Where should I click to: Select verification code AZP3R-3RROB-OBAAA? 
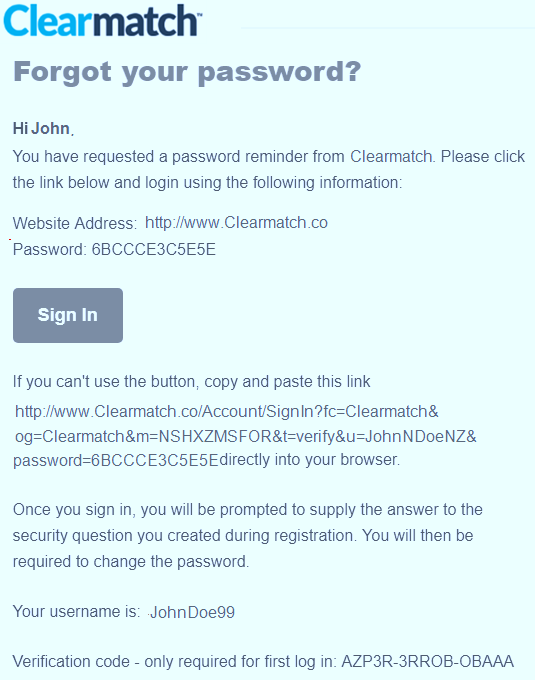pos(427,662)
